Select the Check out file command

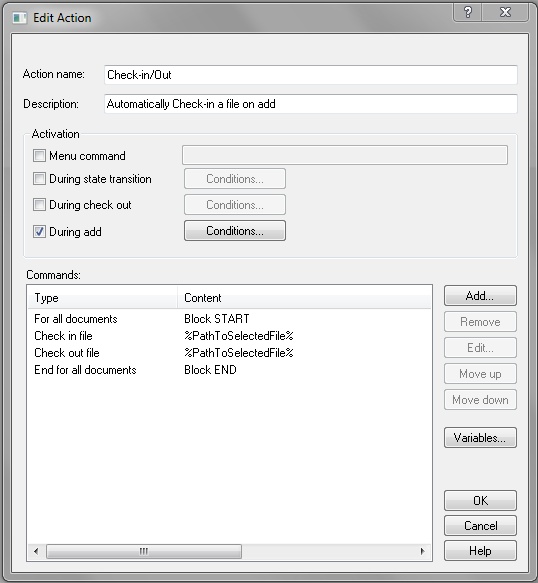point(229,352)
